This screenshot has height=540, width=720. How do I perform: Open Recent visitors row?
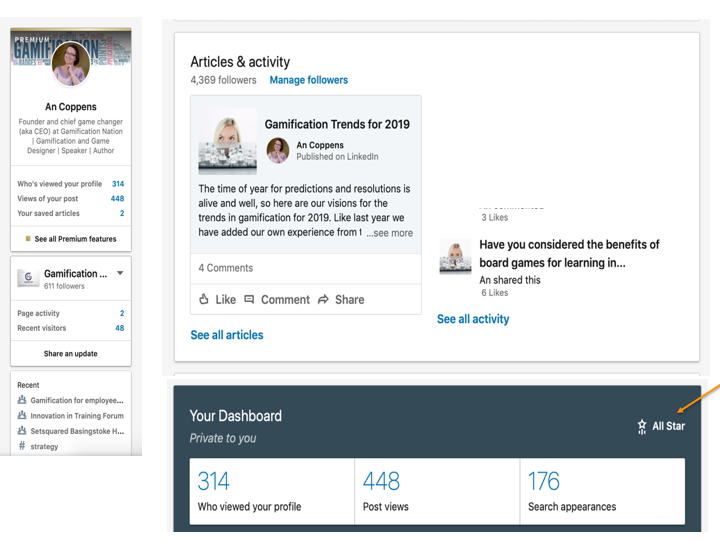[x=71, y=328]
